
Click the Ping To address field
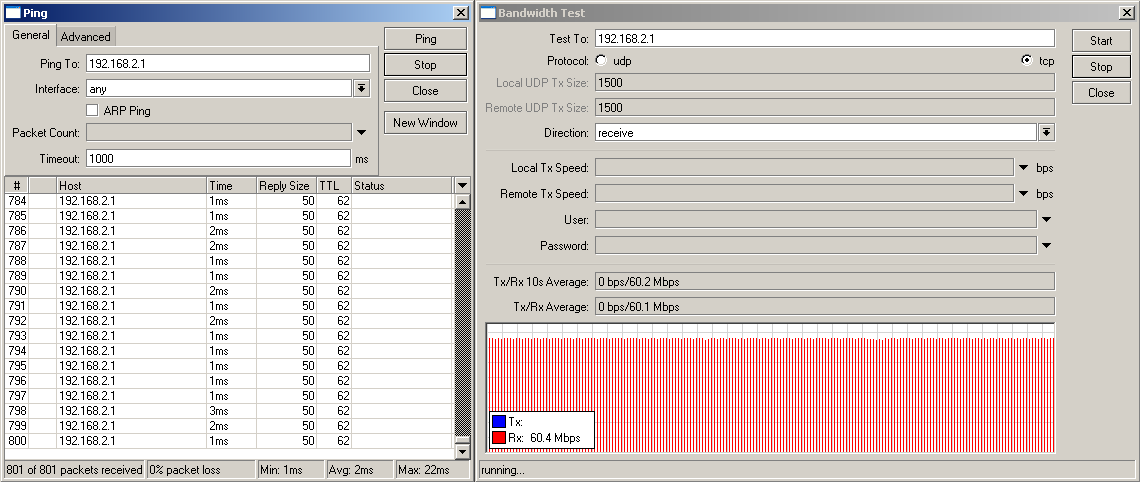[228, 63]
